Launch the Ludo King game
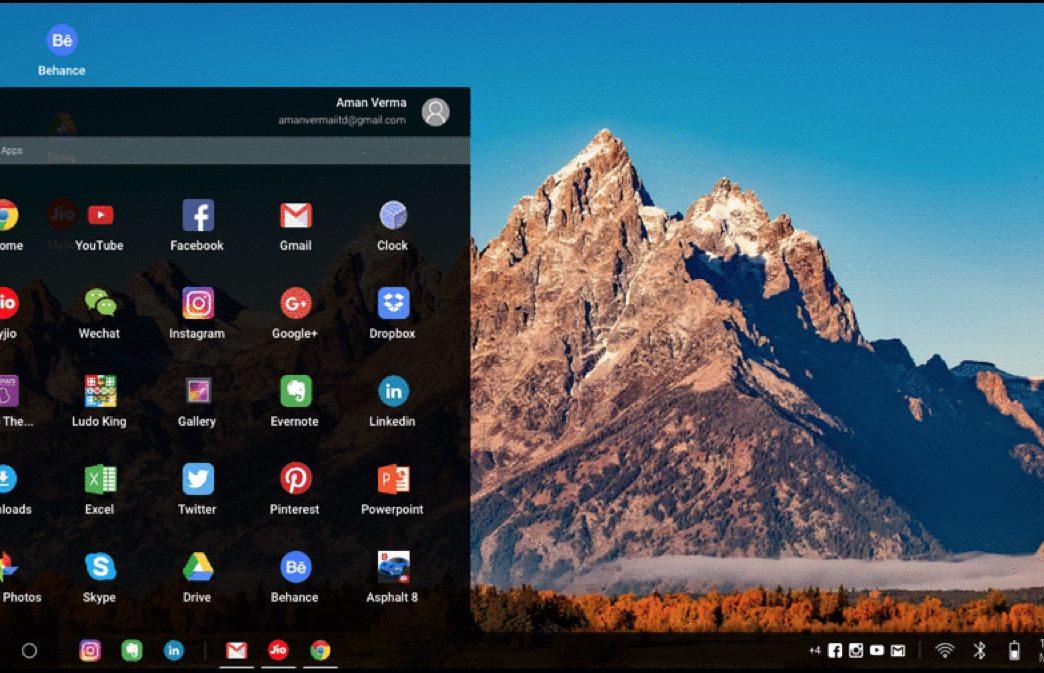 (x=100, y=392)
